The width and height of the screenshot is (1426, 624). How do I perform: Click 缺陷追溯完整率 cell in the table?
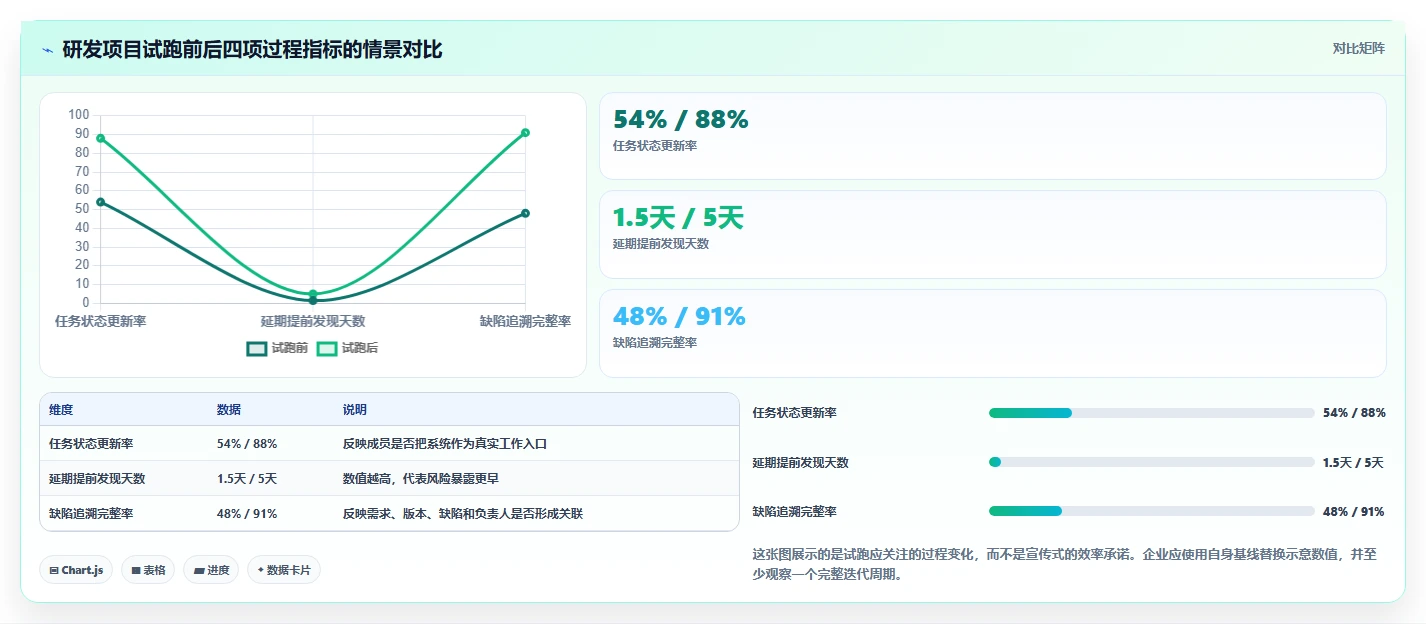91,514
